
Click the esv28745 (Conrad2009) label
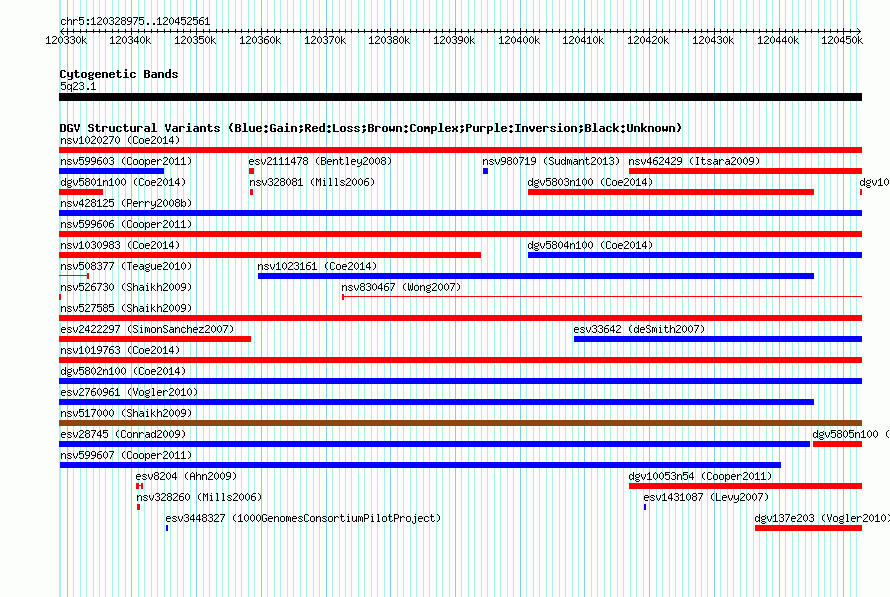[x=123, y=434]
